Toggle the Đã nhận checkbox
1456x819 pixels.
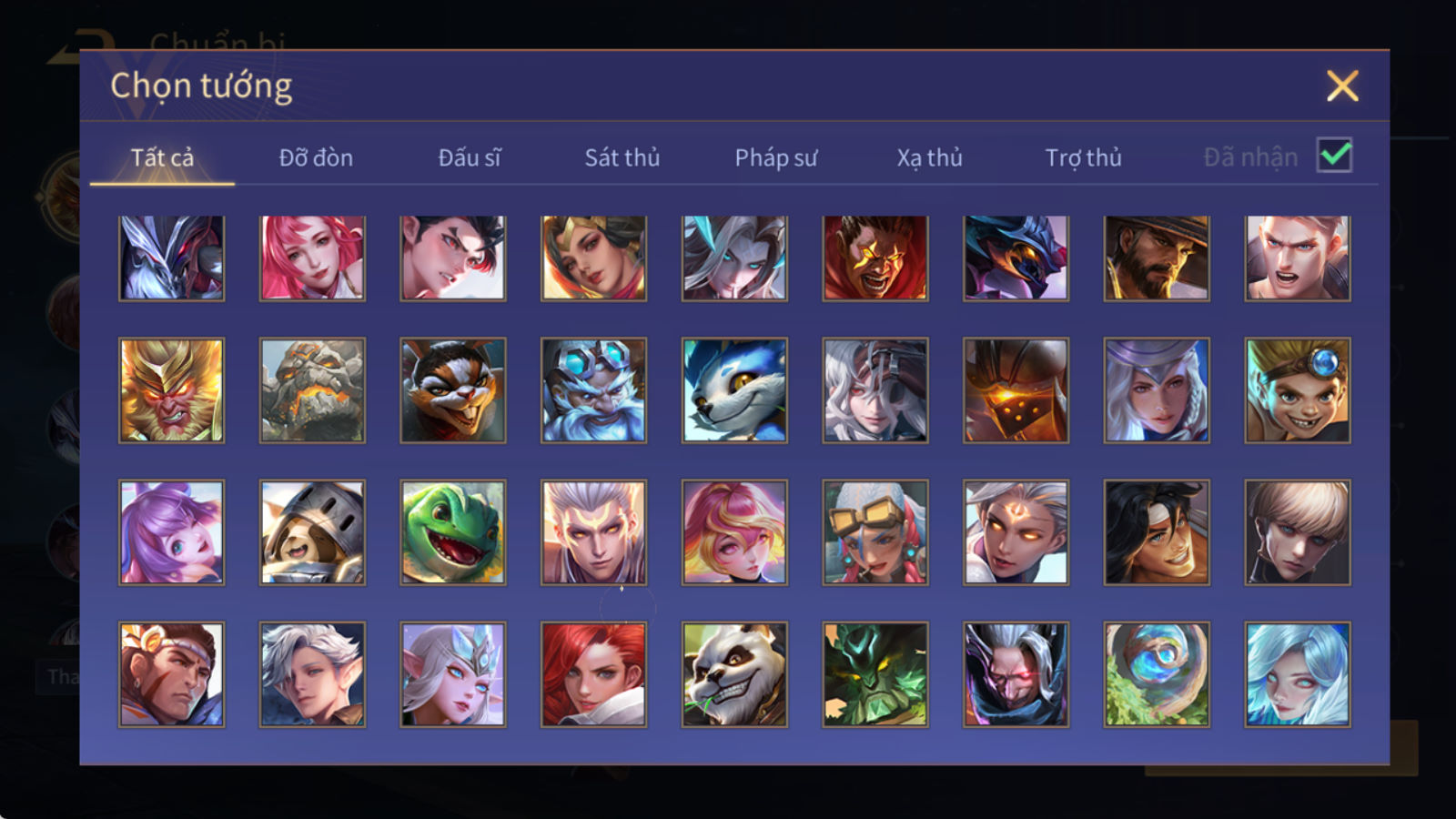(x=1334, y=156)
